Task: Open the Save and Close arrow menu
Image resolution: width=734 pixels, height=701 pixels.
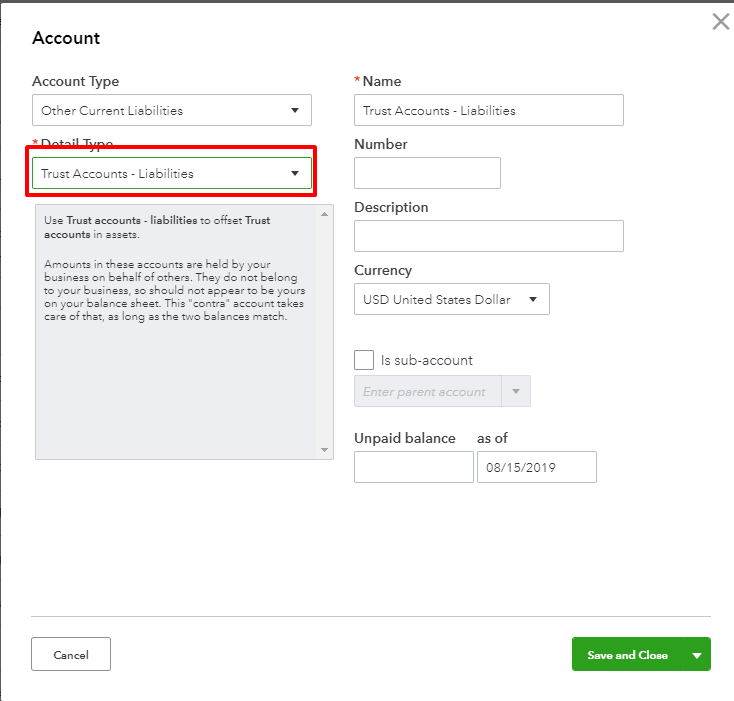Action: tap(697, 655)
